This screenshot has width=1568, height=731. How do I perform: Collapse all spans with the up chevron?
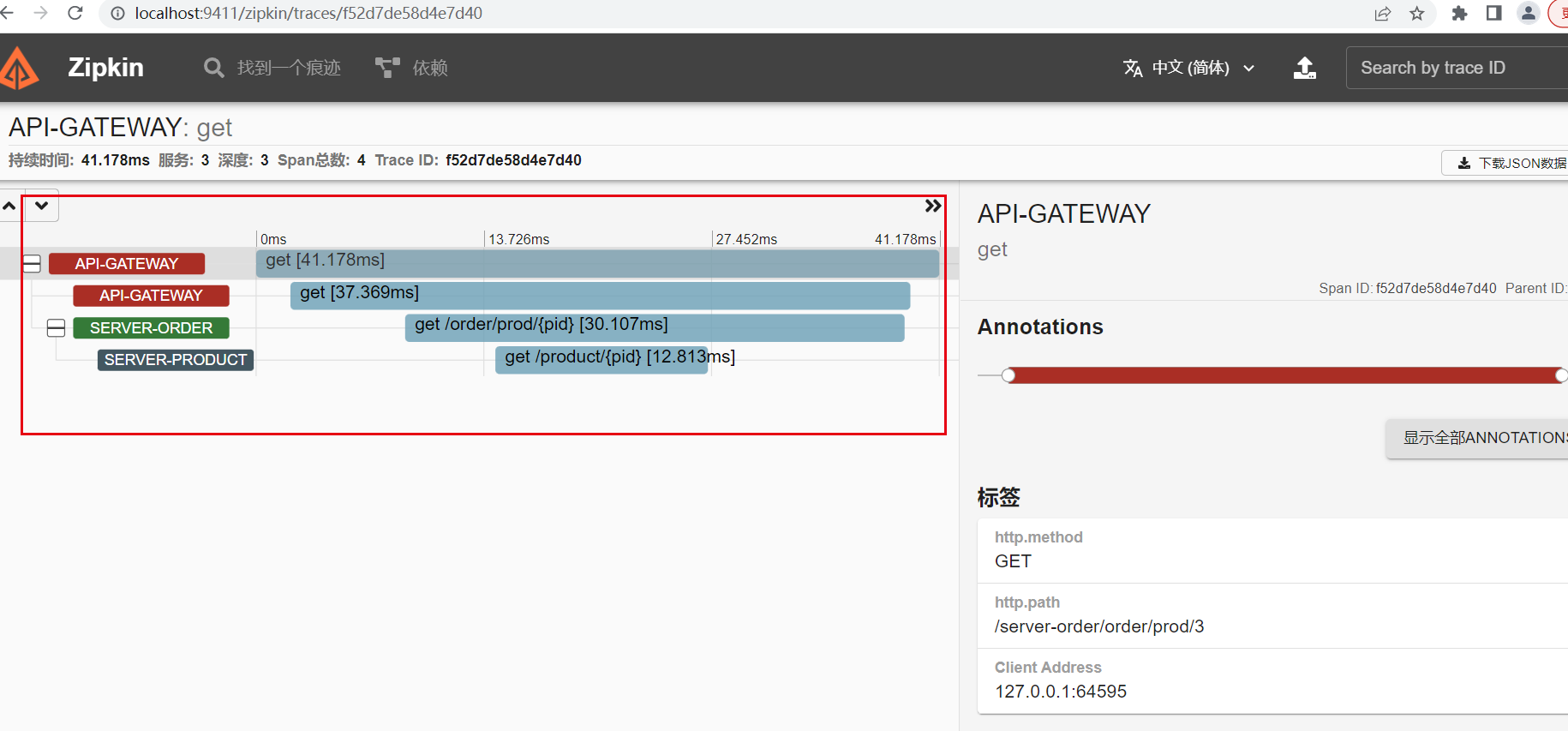pos(9,206)
